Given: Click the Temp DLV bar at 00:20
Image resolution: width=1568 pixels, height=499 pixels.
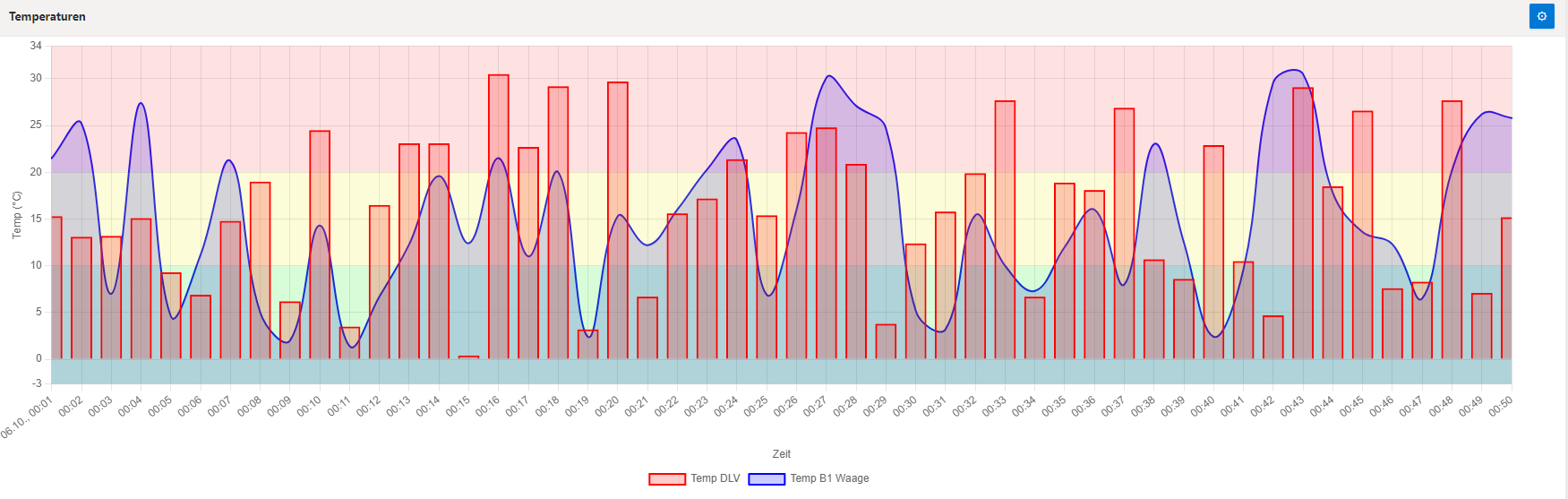Looking at the screenshot, I should click(618, 219).
